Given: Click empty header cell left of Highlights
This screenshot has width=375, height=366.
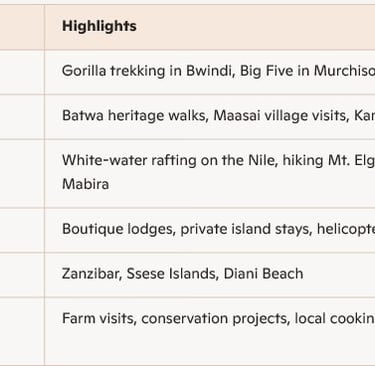Looking at the screenshot, I should [x=22, y=27].
